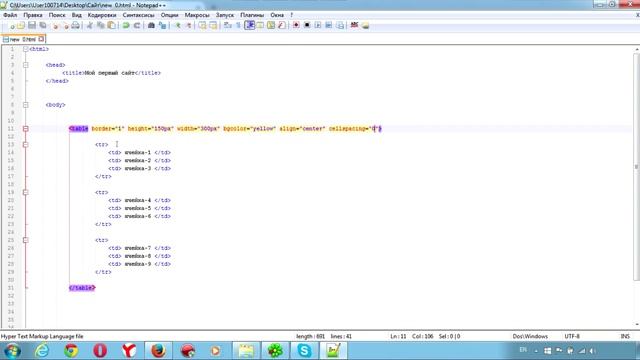Show the Function List panel icon
The image size is (640, 360).
(282, 26)
